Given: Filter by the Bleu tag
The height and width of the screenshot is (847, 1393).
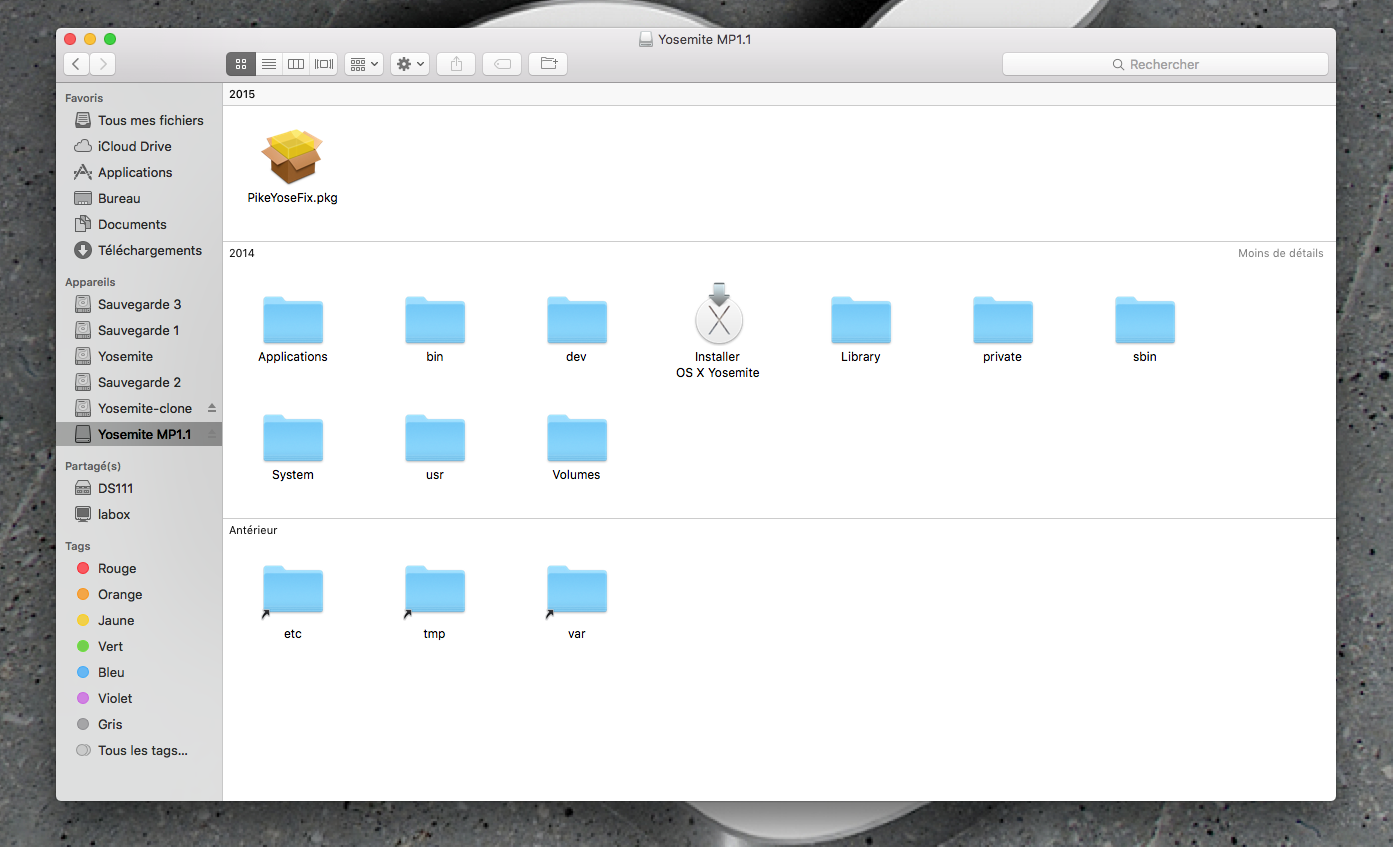Looking at the screenshot, I should click(139, 672).
